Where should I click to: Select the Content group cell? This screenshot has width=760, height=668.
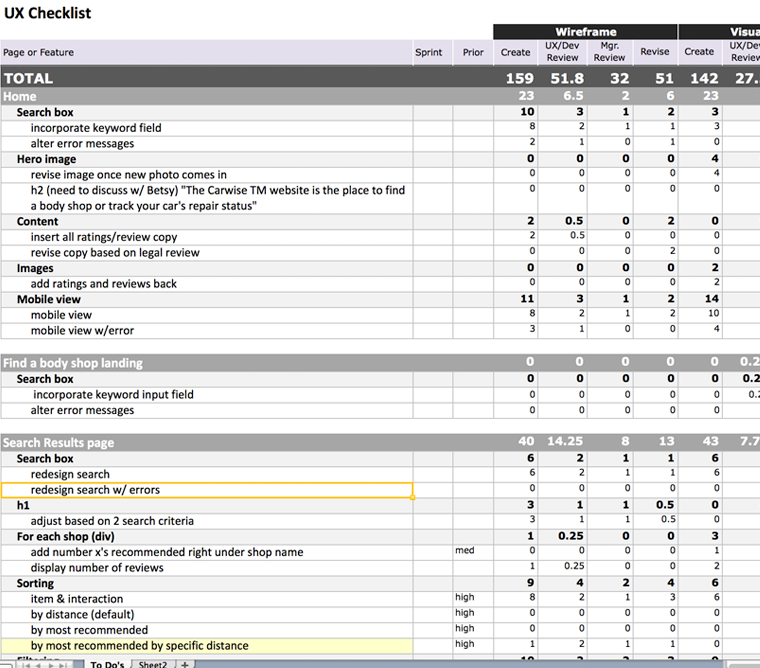[x=206, y=222]
